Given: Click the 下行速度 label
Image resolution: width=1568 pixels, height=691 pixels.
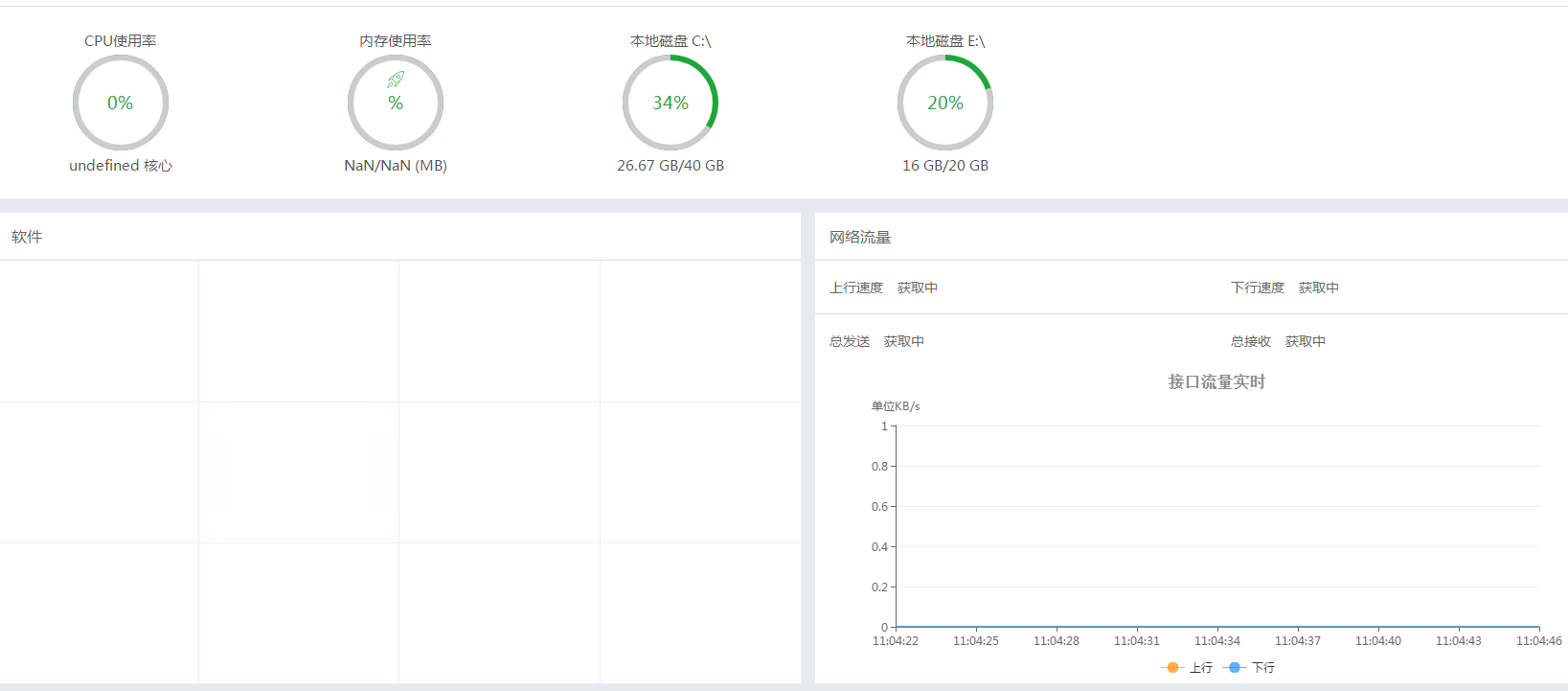Looking at the screenshot, I should pos(1258,288).
